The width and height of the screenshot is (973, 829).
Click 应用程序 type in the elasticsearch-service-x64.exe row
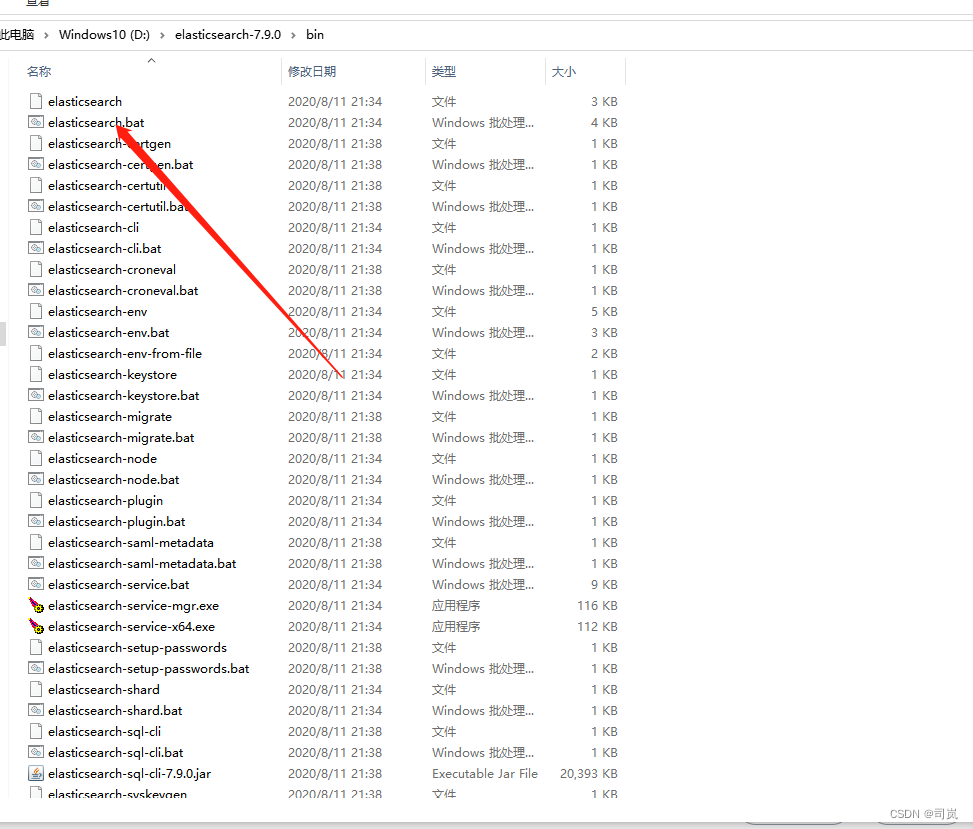point(456,627)
